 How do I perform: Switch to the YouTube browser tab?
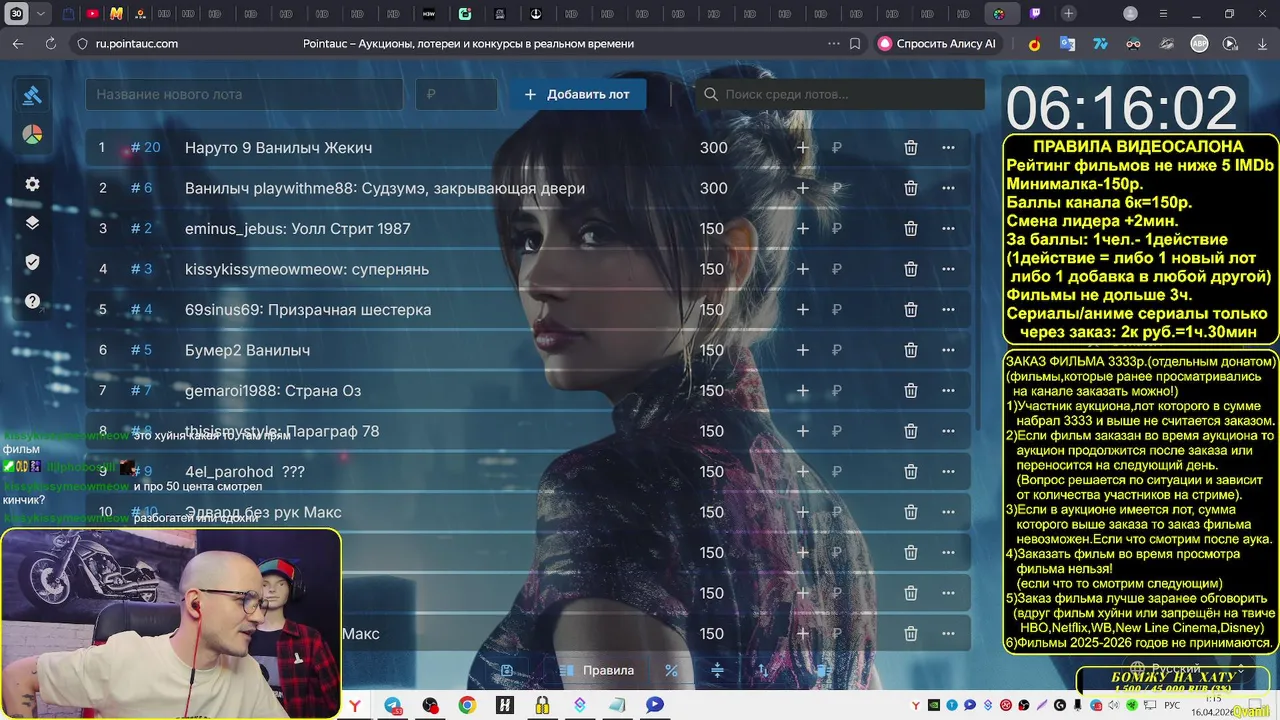point(93,14)
